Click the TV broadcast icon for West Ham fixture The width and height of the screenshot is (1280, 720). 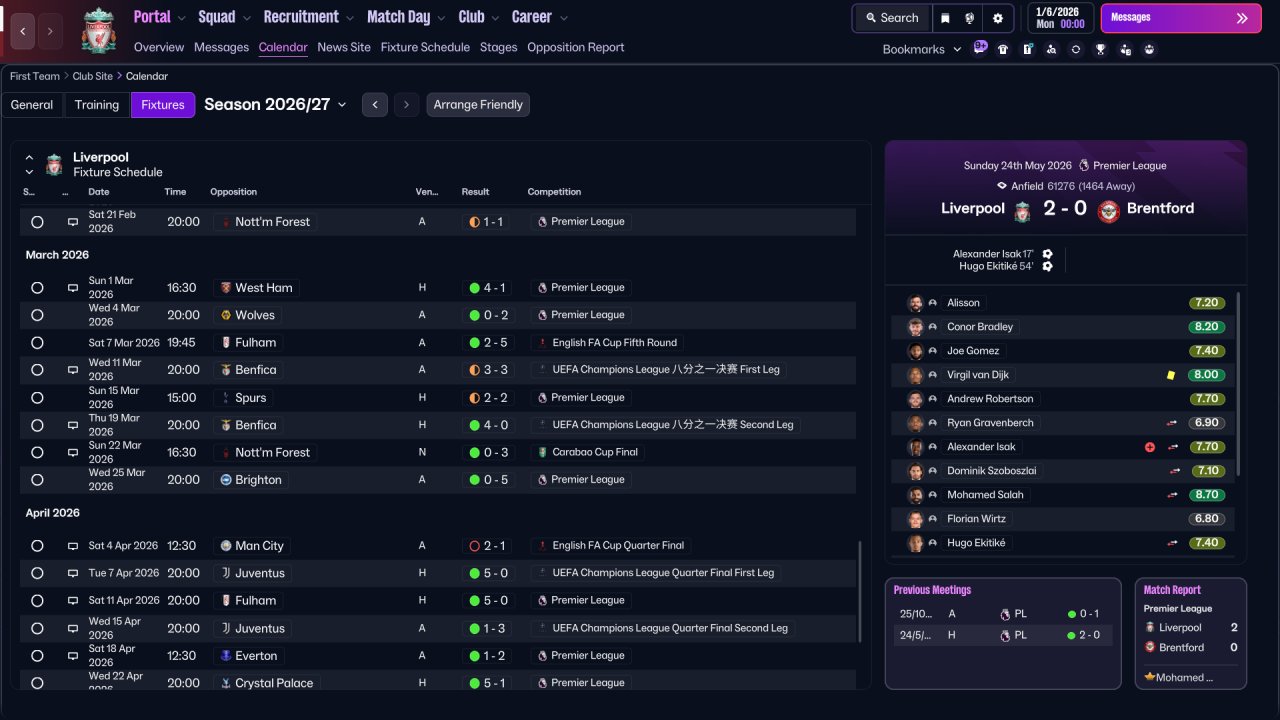[73, 288]
